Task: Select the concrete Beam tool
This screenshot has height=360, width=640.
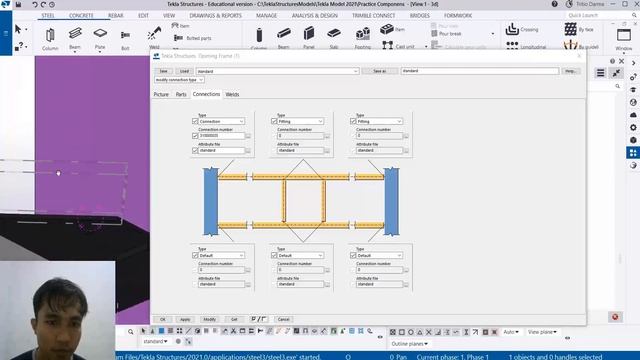Action: click(x=284, y=38)
